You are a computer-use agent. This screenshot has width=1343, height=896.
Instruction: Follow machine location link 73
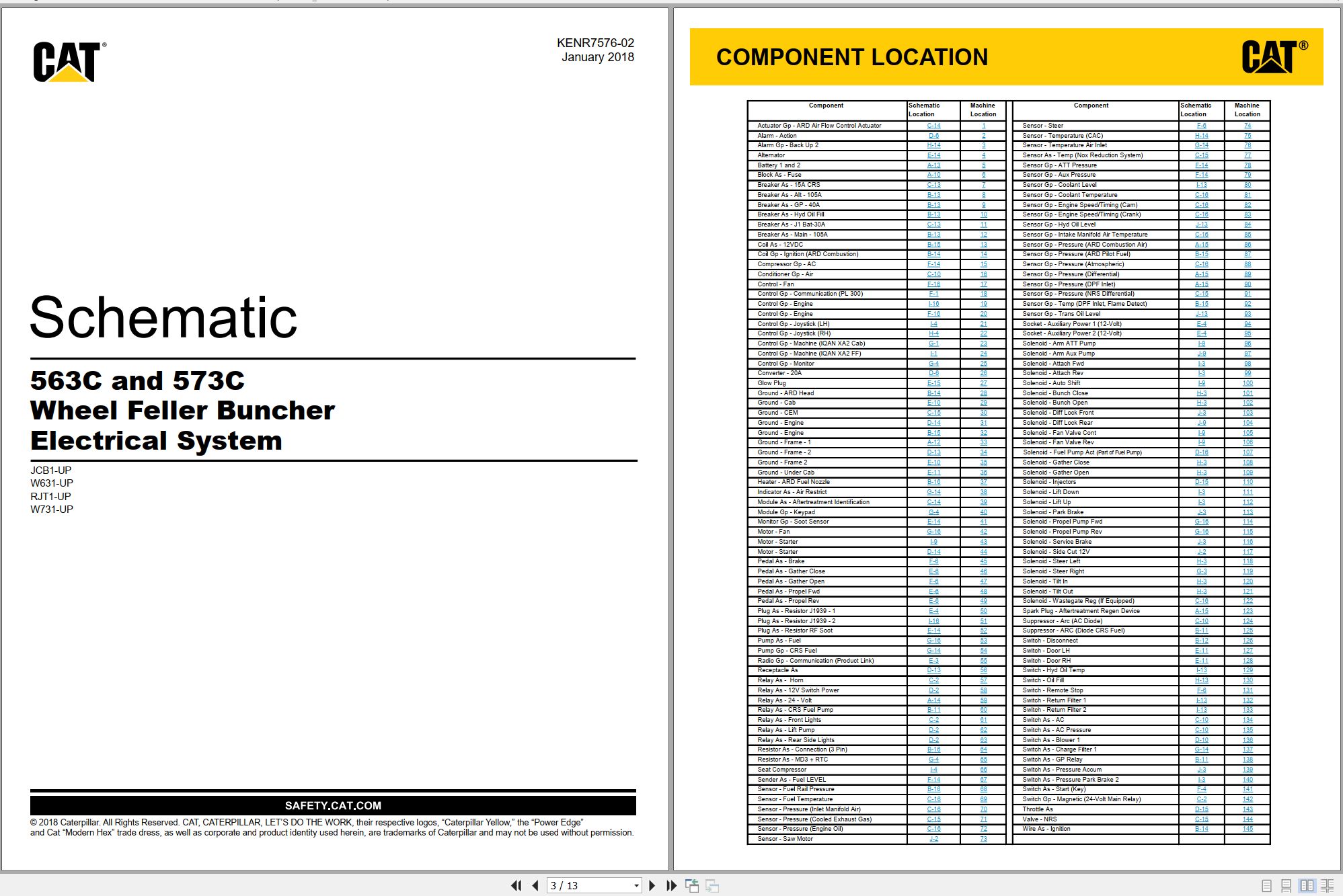pos(983,839)
